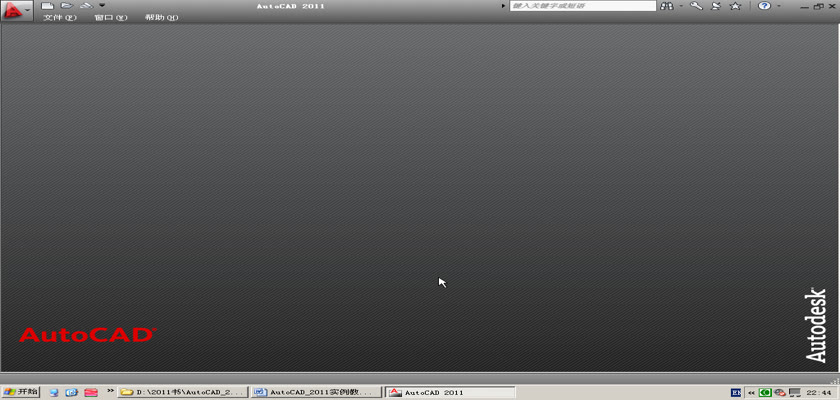
Task: Click the New drawing icon
Action: click(x=47, y=6)
